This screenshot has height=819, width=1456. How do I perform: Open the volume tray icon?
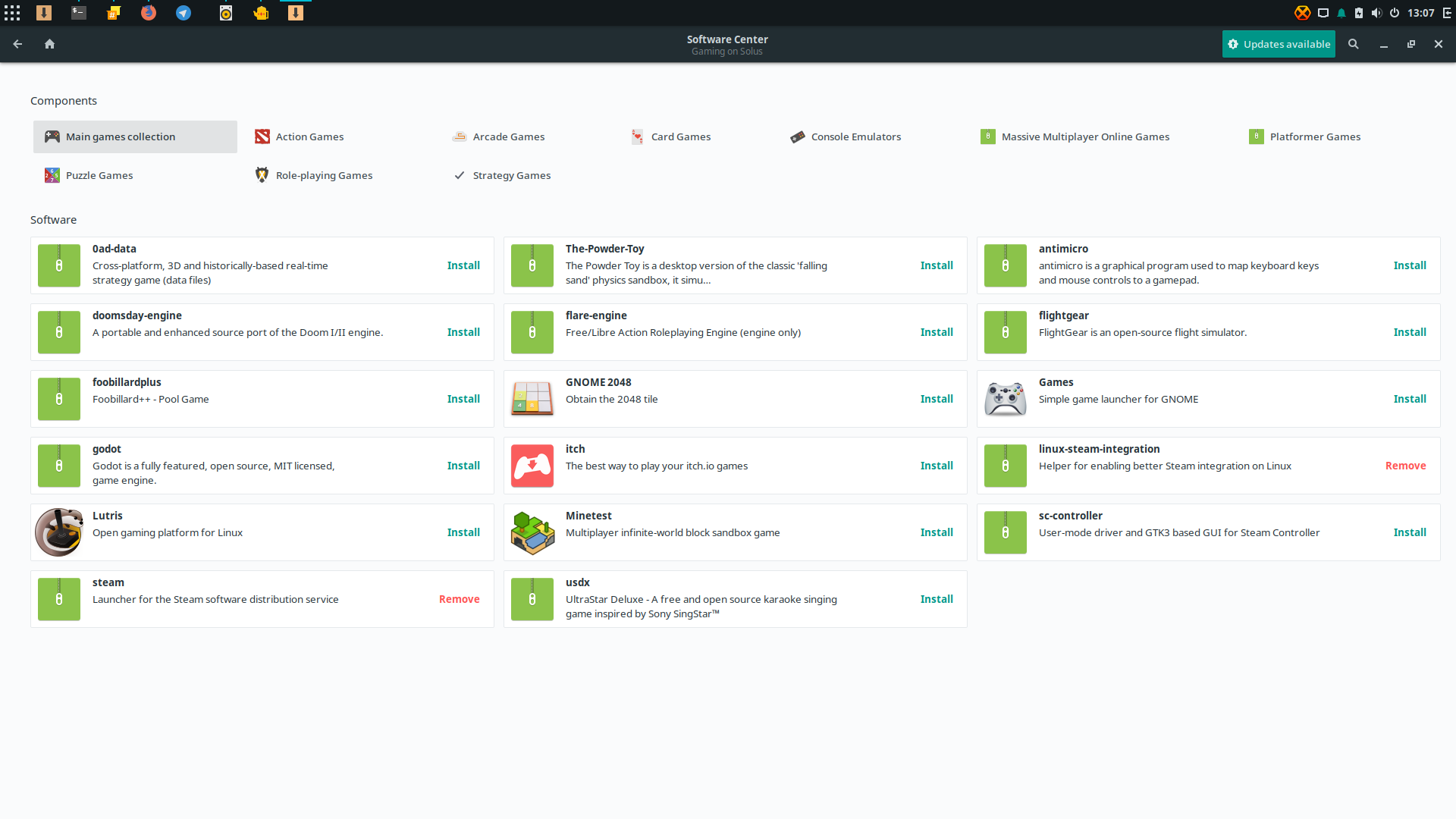(x=1376, y=13)
